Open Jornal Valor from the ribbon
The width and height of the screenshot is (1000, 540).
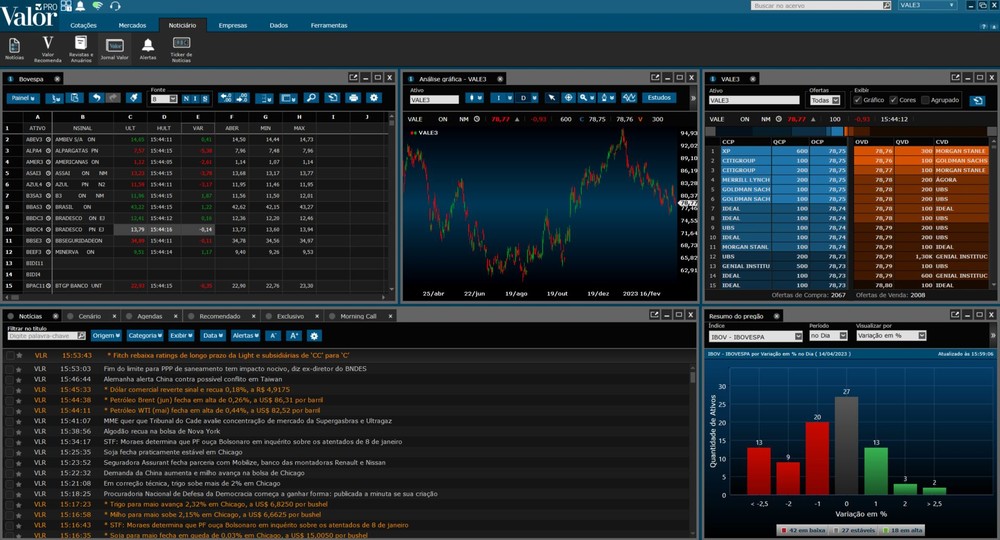(115, 48)
